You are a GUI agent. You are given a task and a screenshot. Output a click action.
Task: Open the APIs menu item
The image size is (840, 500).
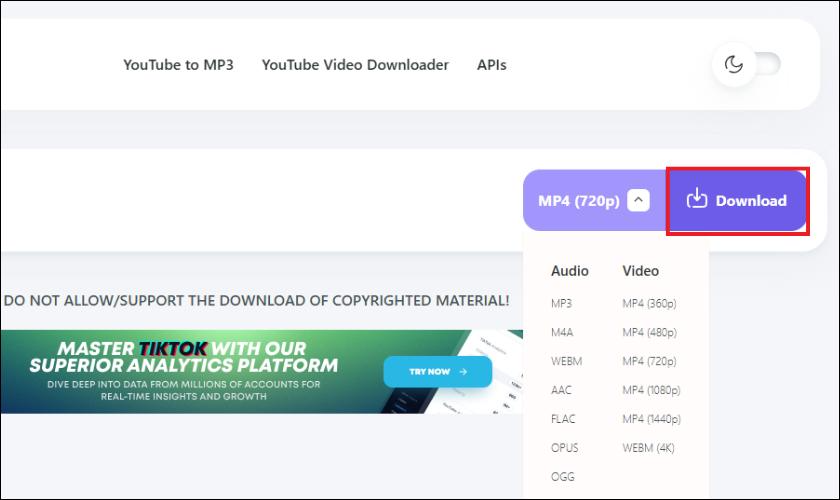(x=492, y=65)
